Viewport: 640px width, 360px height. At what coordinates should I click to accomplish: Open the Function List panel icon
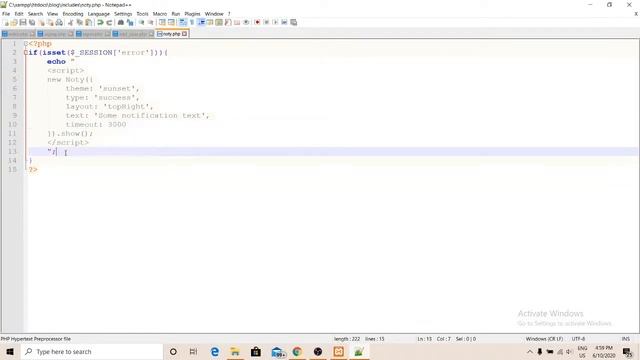[228, 22]
